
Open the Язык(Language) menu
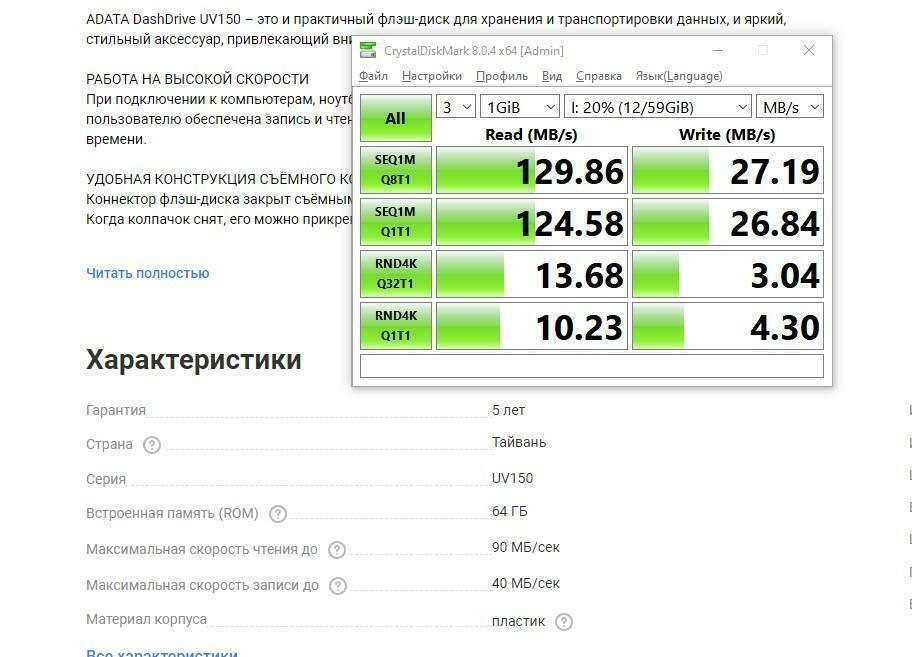pyautogui.click(x=679, y=76)
